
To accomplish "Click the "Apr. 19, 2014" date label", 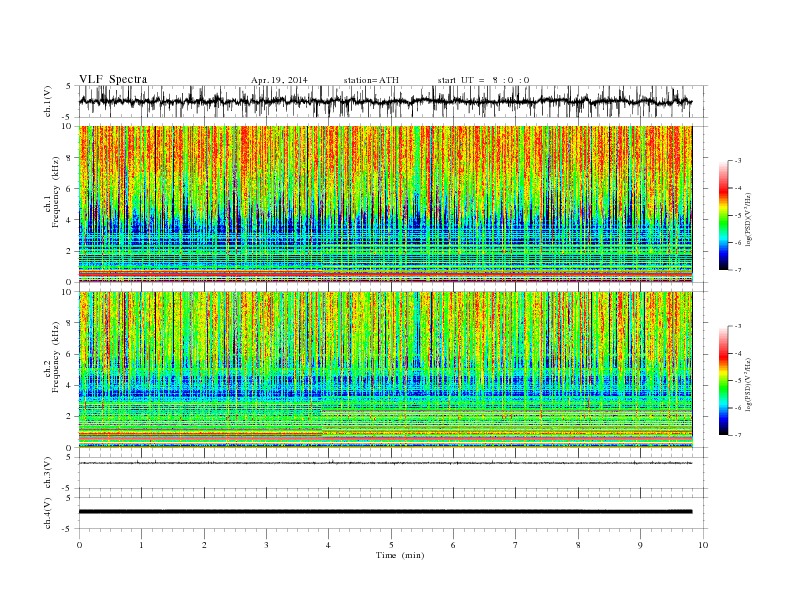I will (x=279, y=80).
